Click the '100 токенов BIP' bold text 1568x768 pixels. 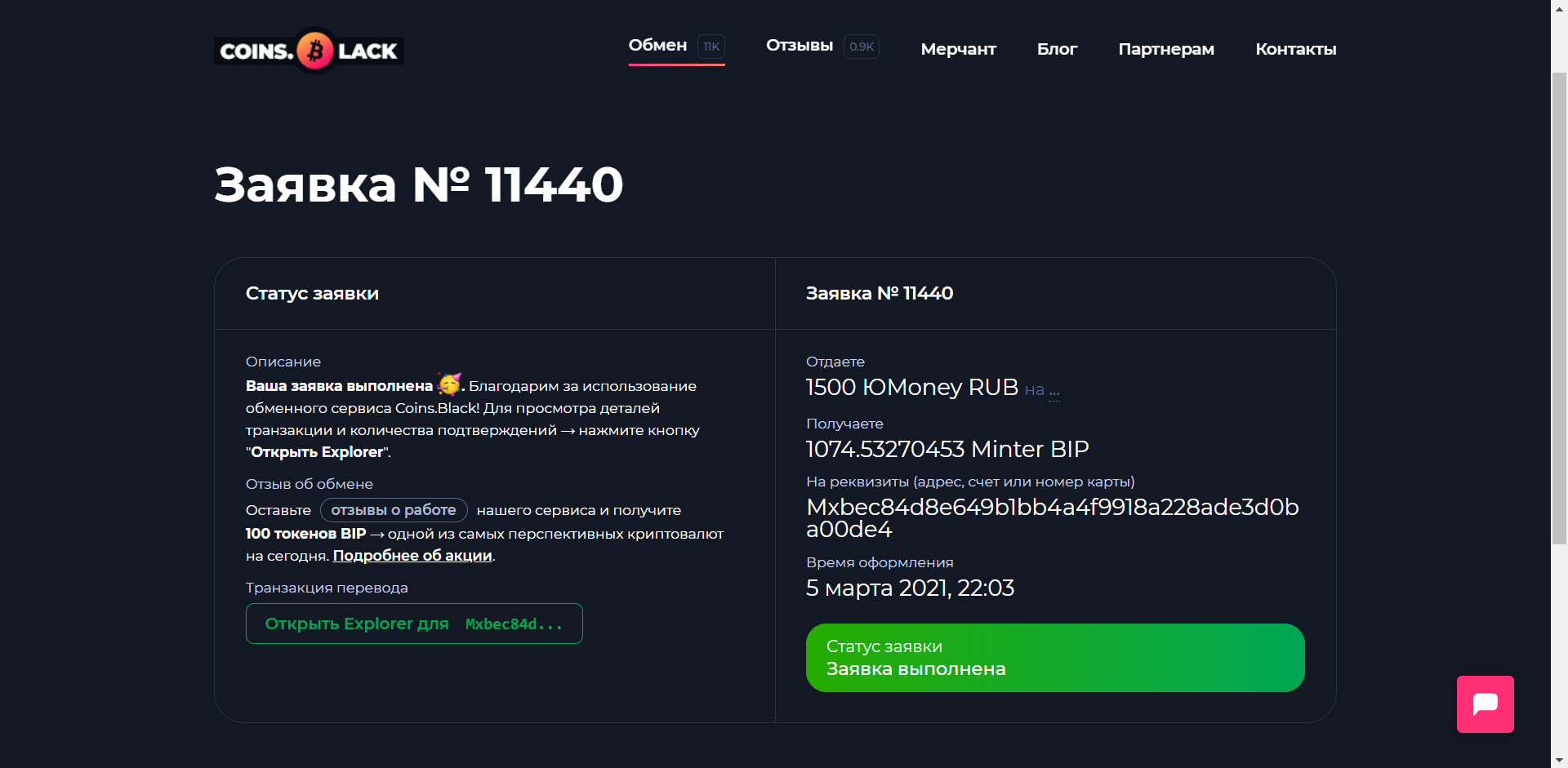point(306,534)
